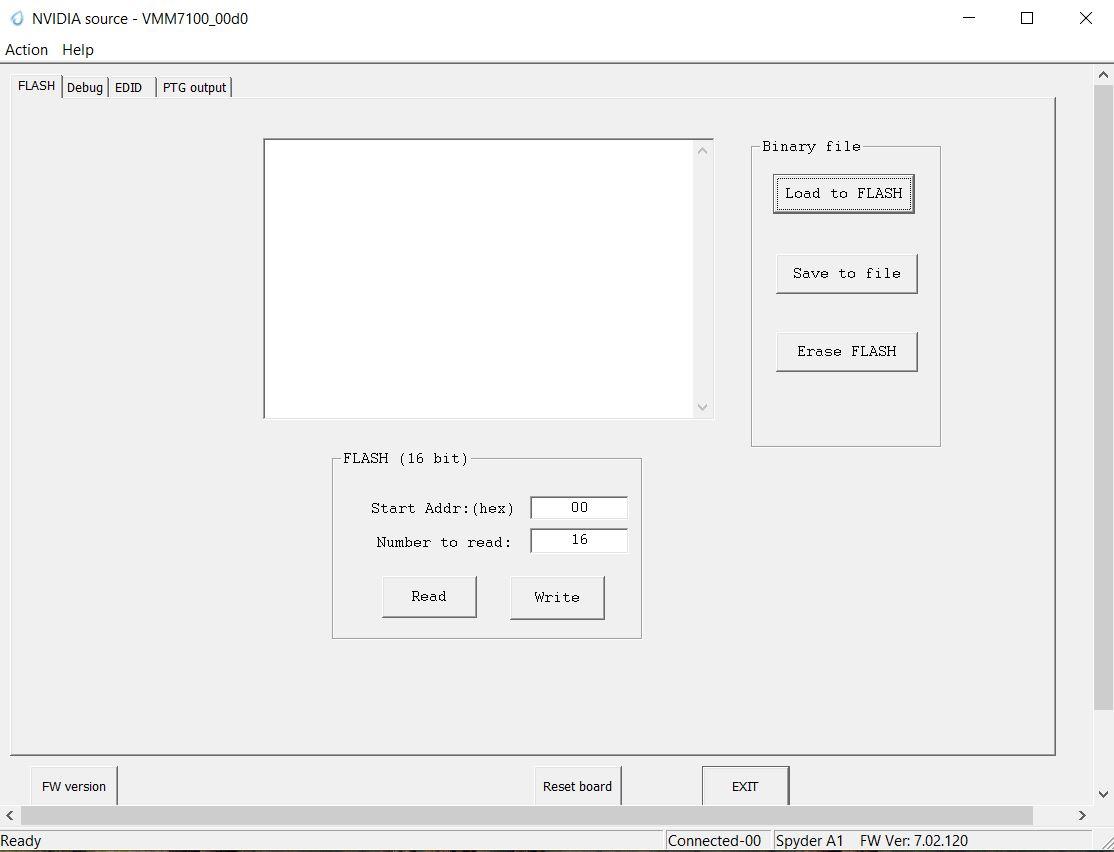The height and width of the screenshot is (852, 1114).
Task: Check the firmware version with FW version button
Action: (73, 786)
